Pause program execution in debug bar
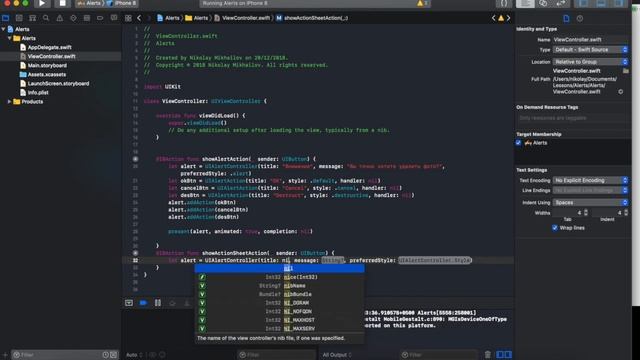 click(158, 303)
